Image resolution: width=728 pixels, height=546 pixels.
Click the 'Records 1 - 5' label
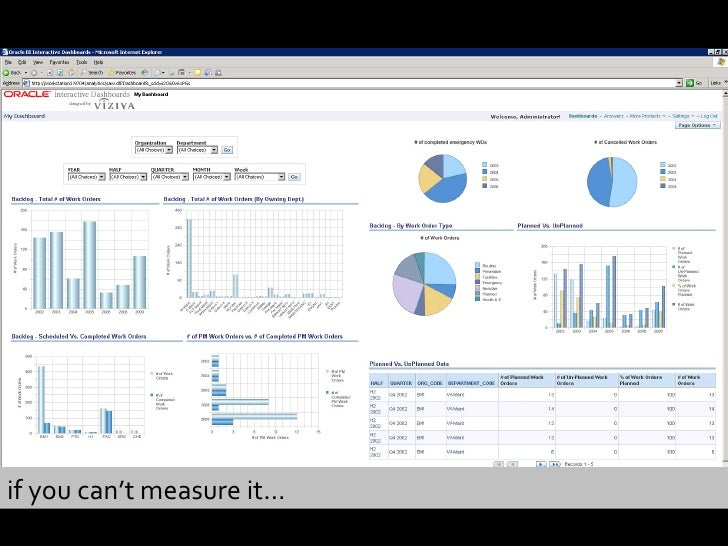pos(578,464)
